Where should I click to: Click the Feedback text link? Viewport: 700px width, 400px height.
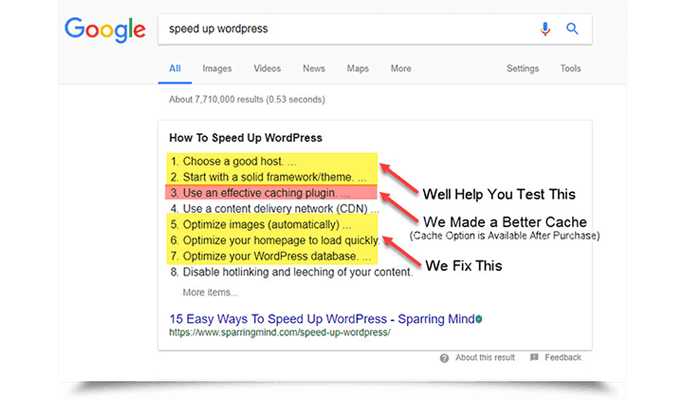pyautogui.click(x=562, y=358)
